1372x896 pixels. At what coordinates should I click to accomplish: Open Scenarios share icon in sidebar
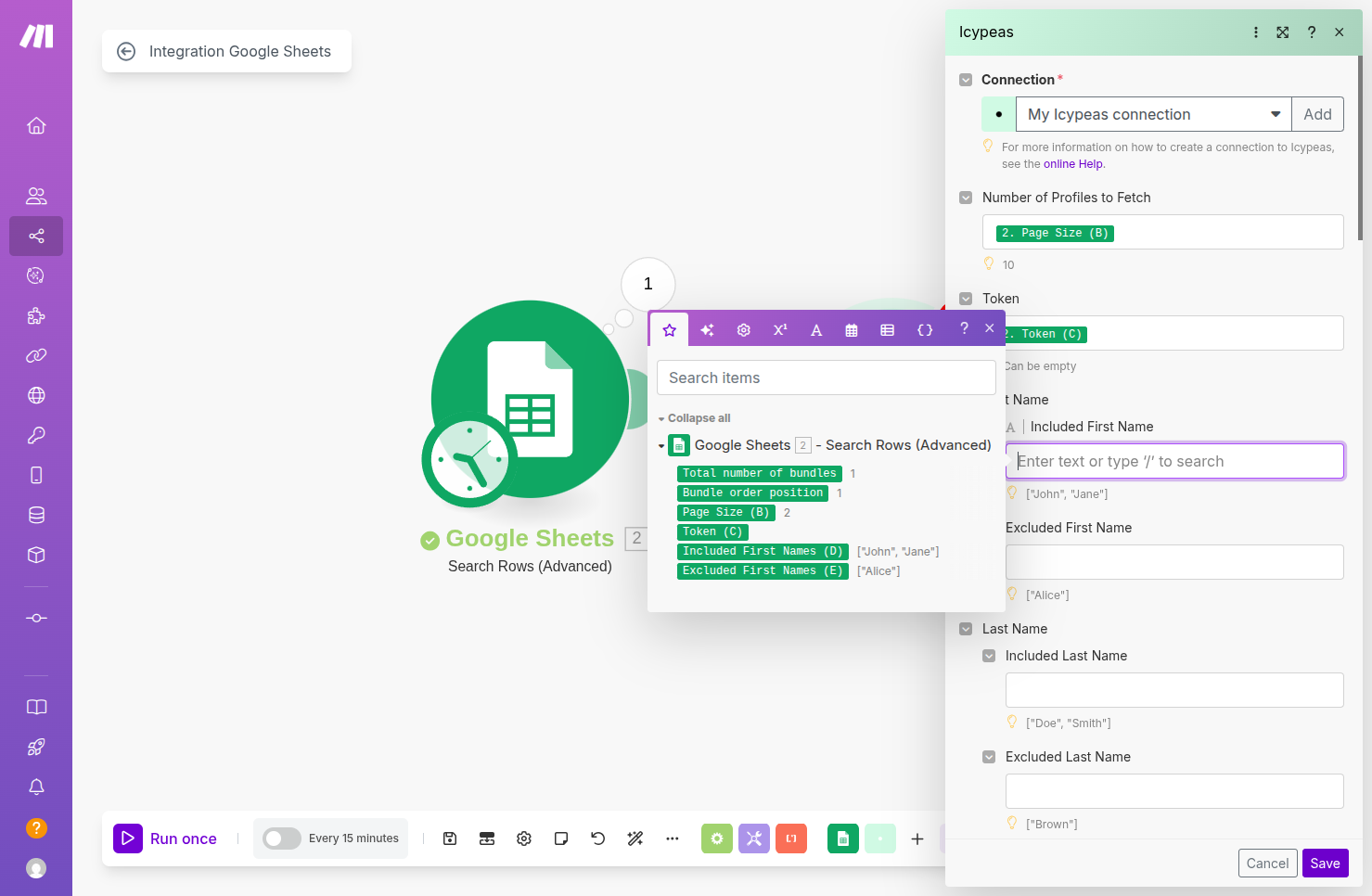36,236
